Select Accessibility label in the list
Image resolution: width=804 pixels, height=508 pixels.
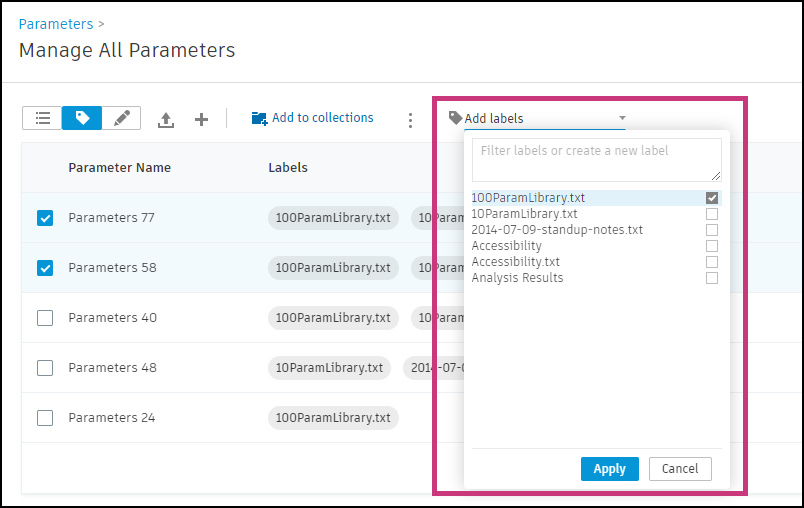click(x=507, y=246)
